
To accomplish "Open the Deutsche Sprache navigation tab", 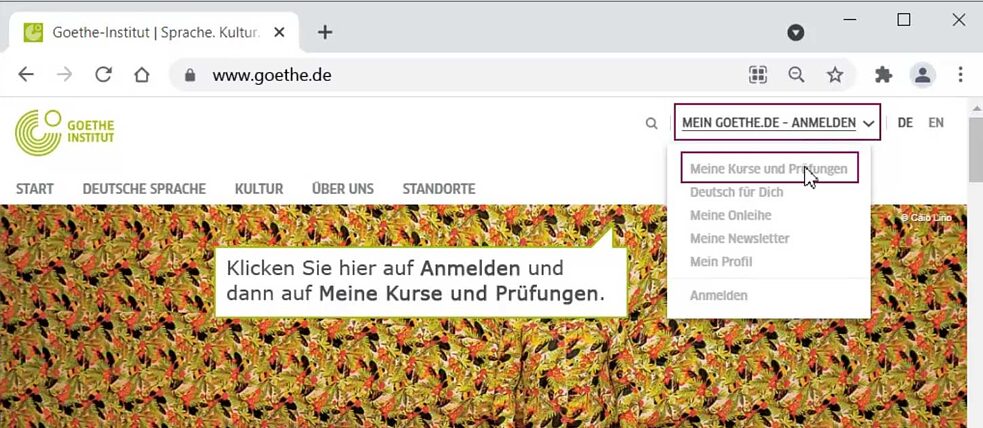I will [x=144, y=188].
